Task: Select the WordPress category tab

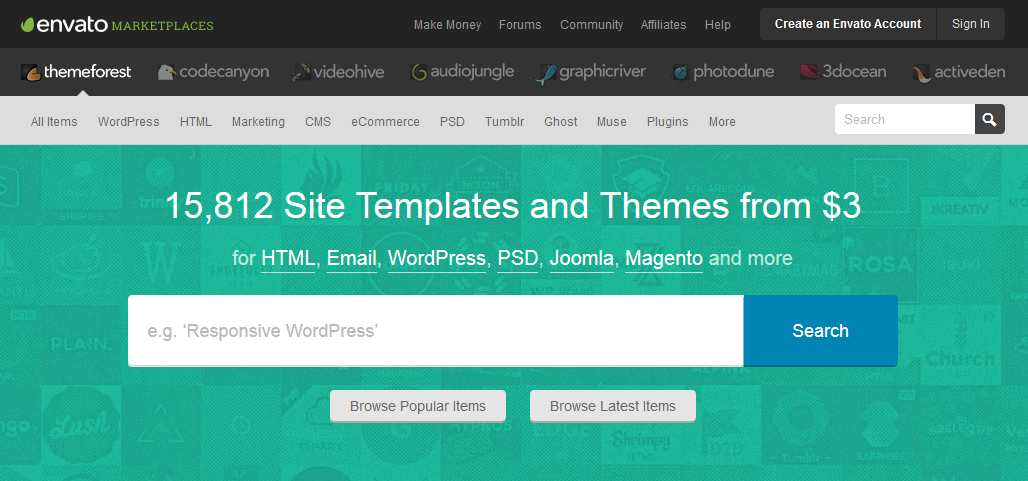Action: pos(128,122)
